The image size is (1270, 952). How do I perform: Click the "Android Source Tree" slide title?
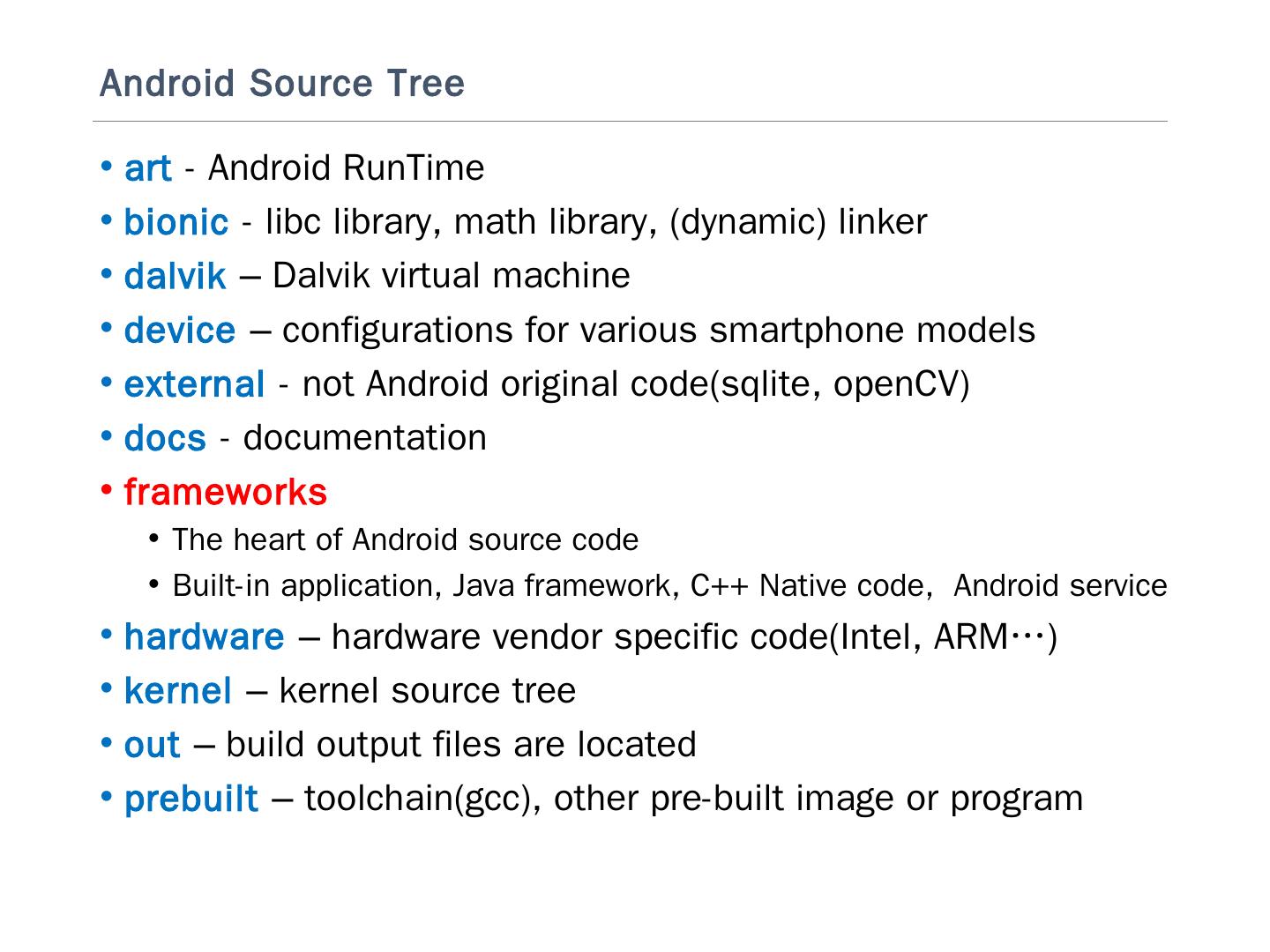pyautogui.click(x=282, y=84)
